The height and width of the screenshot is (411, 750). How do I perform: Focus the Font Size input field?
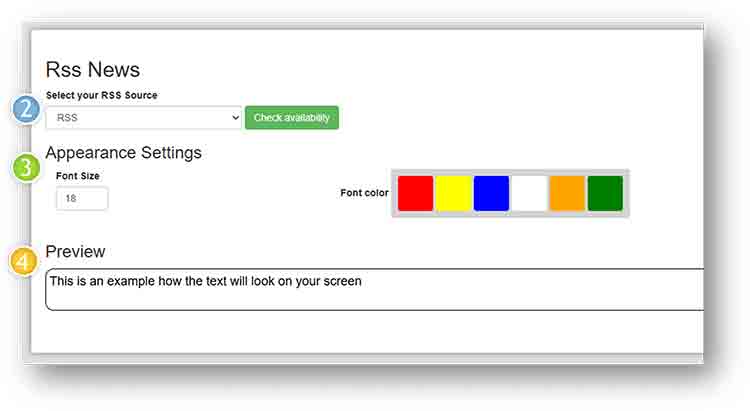[82, 198]
